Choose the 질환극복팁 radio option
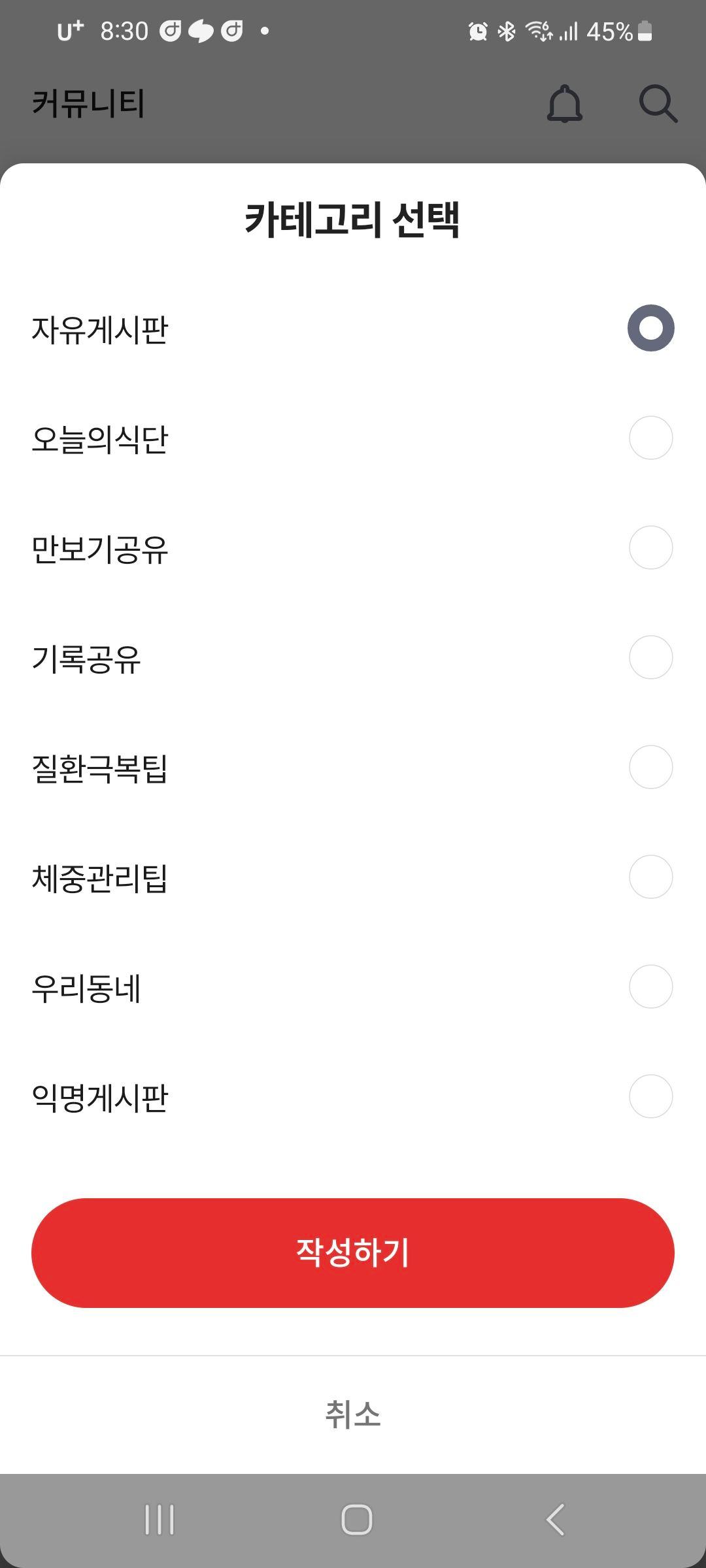The image size is (706, 1568). tap(651, 767)
